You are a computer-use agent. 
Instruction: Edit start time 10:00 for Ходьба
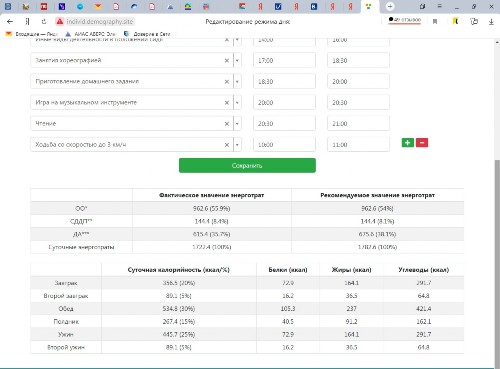pos(284,145)
